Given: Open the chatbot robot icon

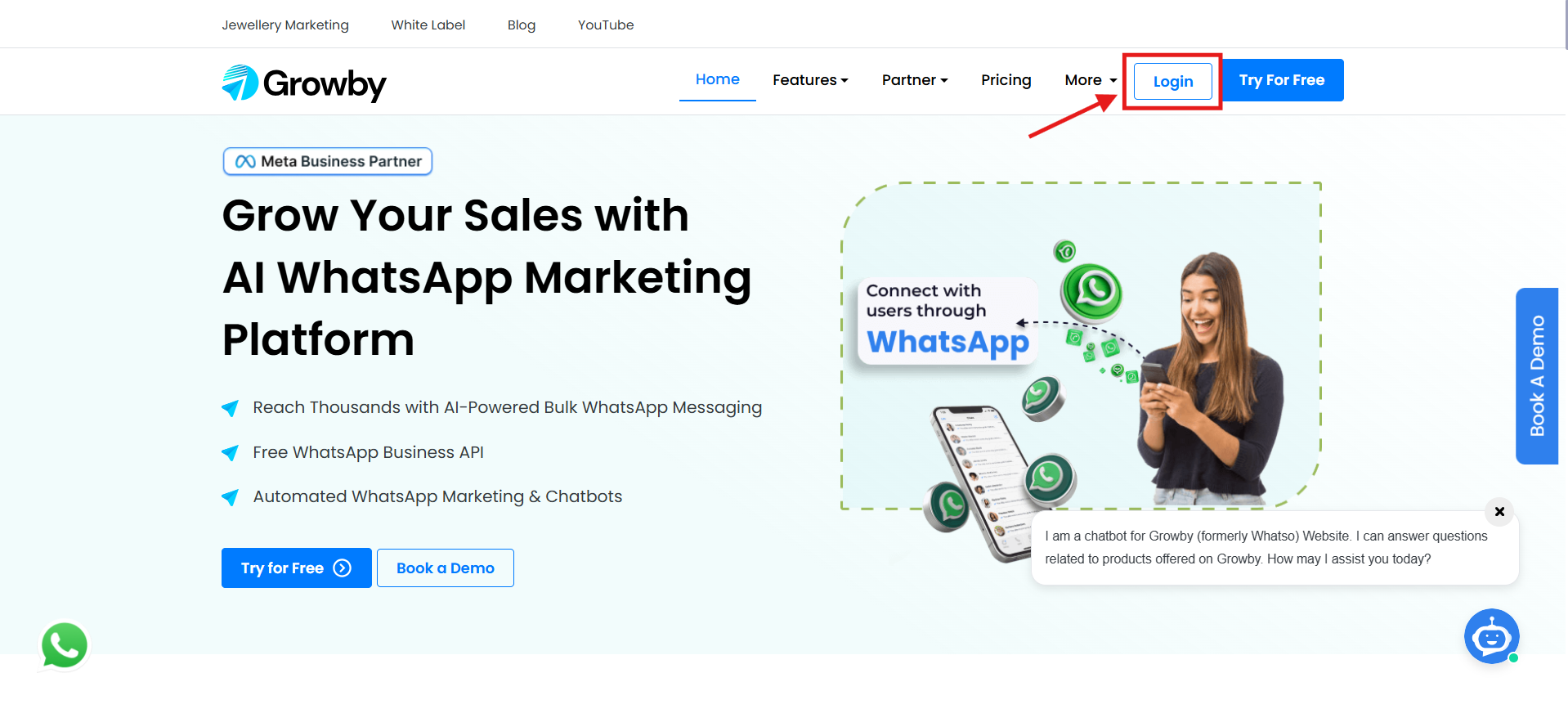Looking at the screenshot, I should (1491, 636).
